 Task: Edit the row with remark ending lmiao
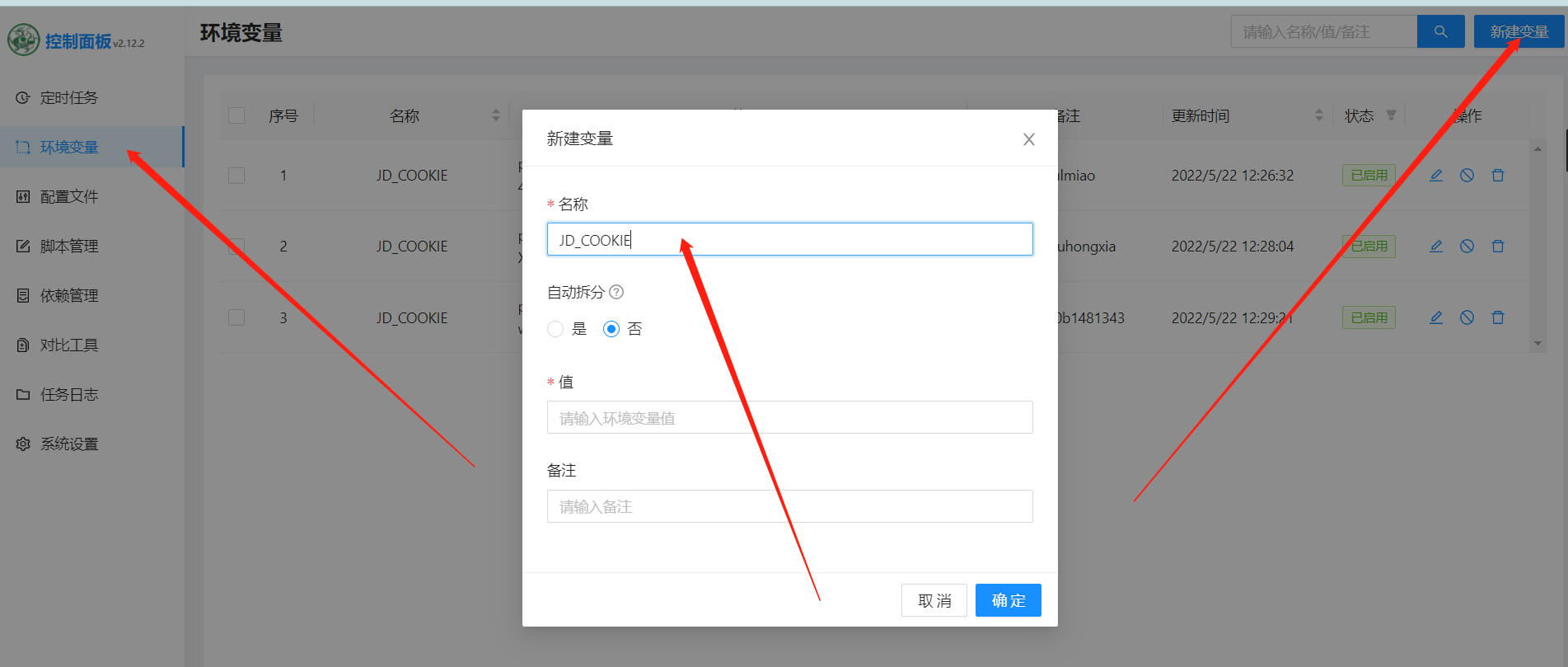1436,175
